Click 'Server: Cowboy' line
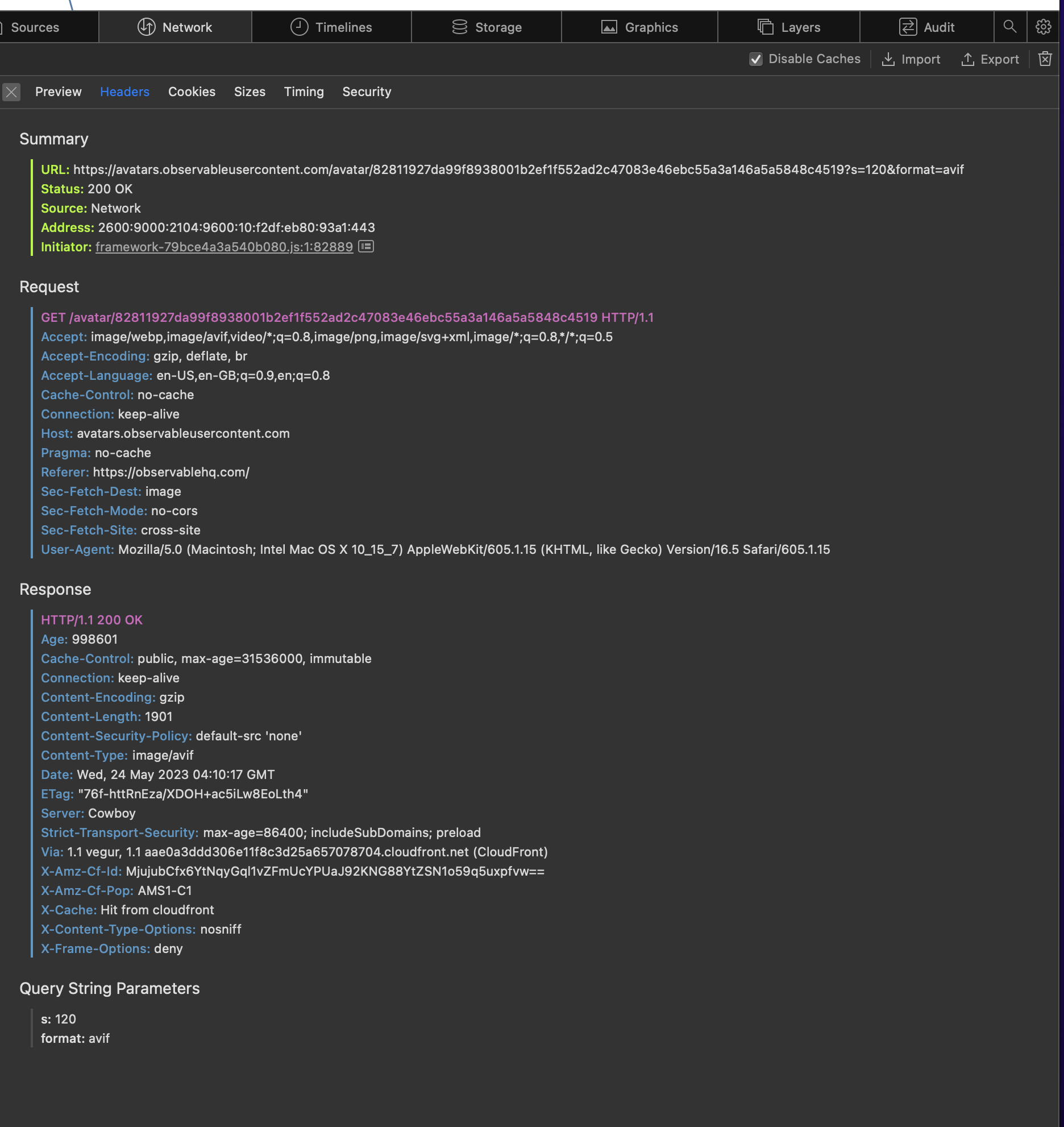The image size is (1064, 1127). (88, 813)
